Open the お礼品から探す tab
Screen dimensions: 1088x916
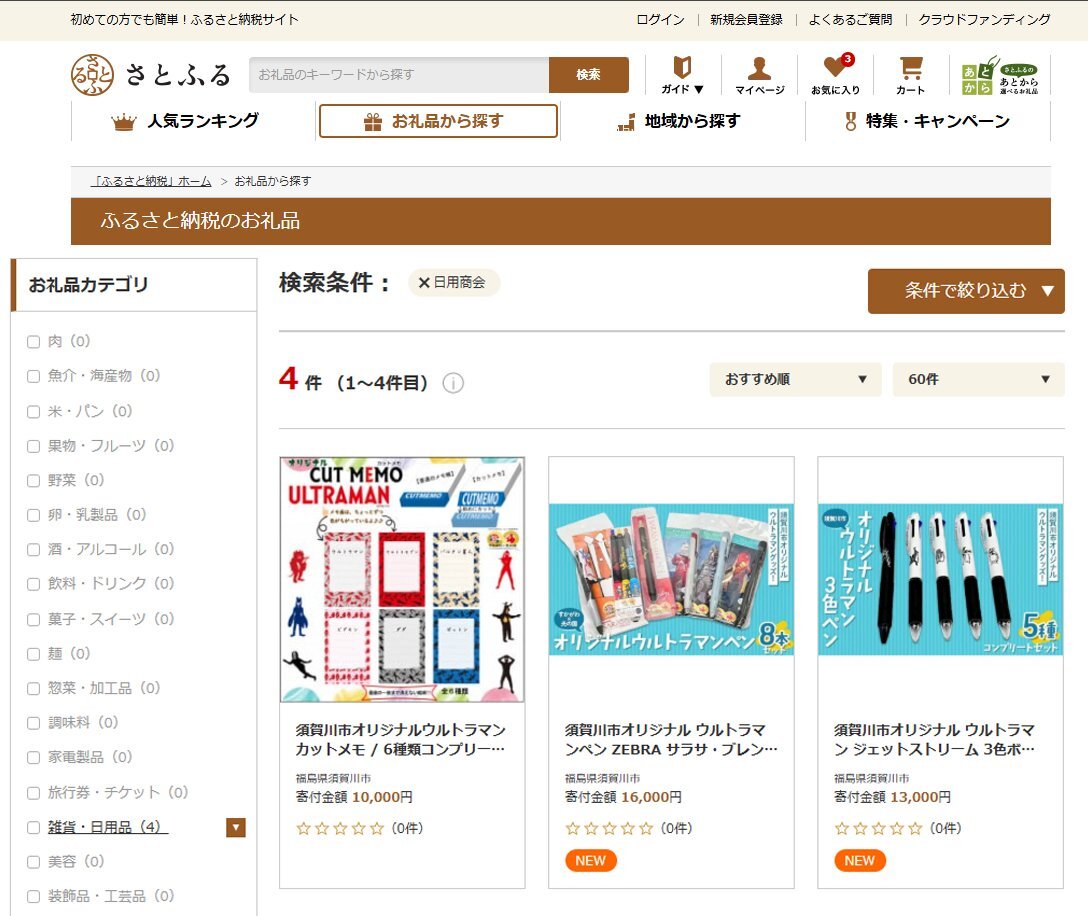438,121
